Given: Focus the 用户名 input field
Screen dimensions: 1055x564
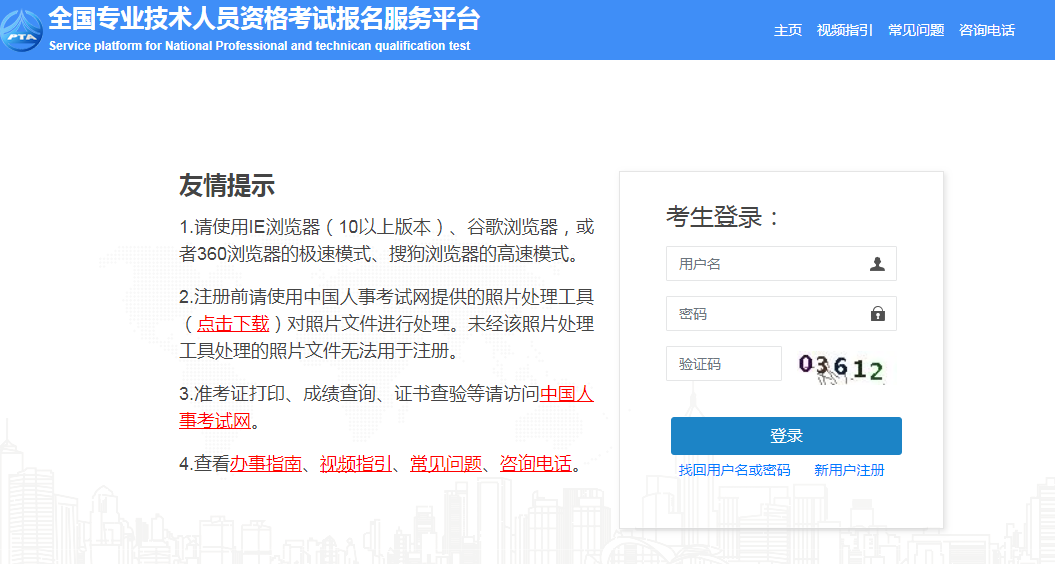Looking at the screenshot, I should tap(765, 264).
